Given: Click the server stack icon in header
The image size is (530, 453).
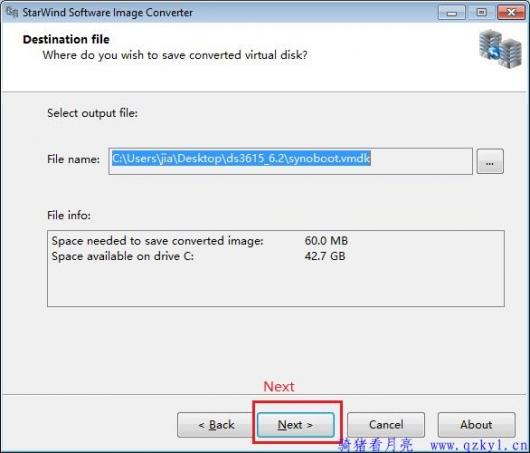Looking at the screenshot, I should 500,49.
